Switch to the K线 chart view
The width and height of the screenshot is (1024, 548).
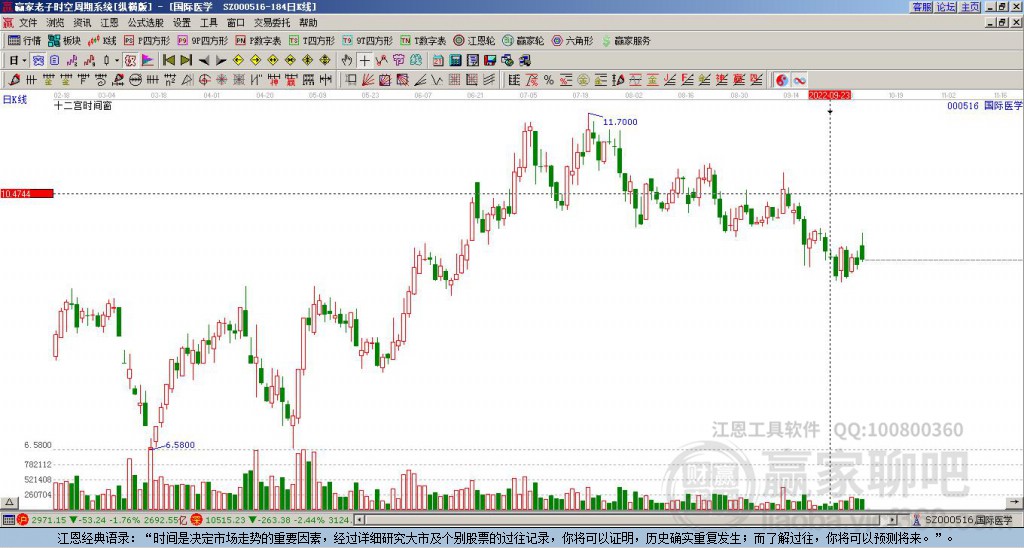[x=102, y=40]
